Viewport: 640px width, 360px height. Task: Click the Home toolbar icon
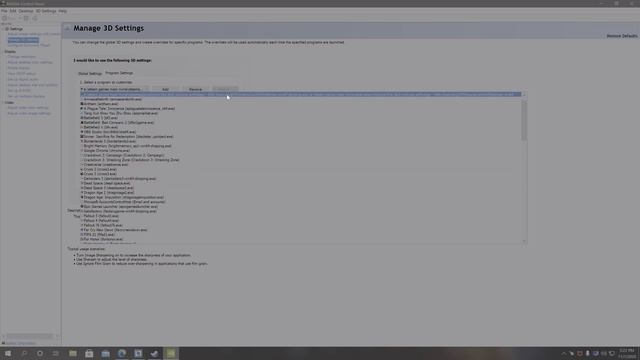(26, 18)
